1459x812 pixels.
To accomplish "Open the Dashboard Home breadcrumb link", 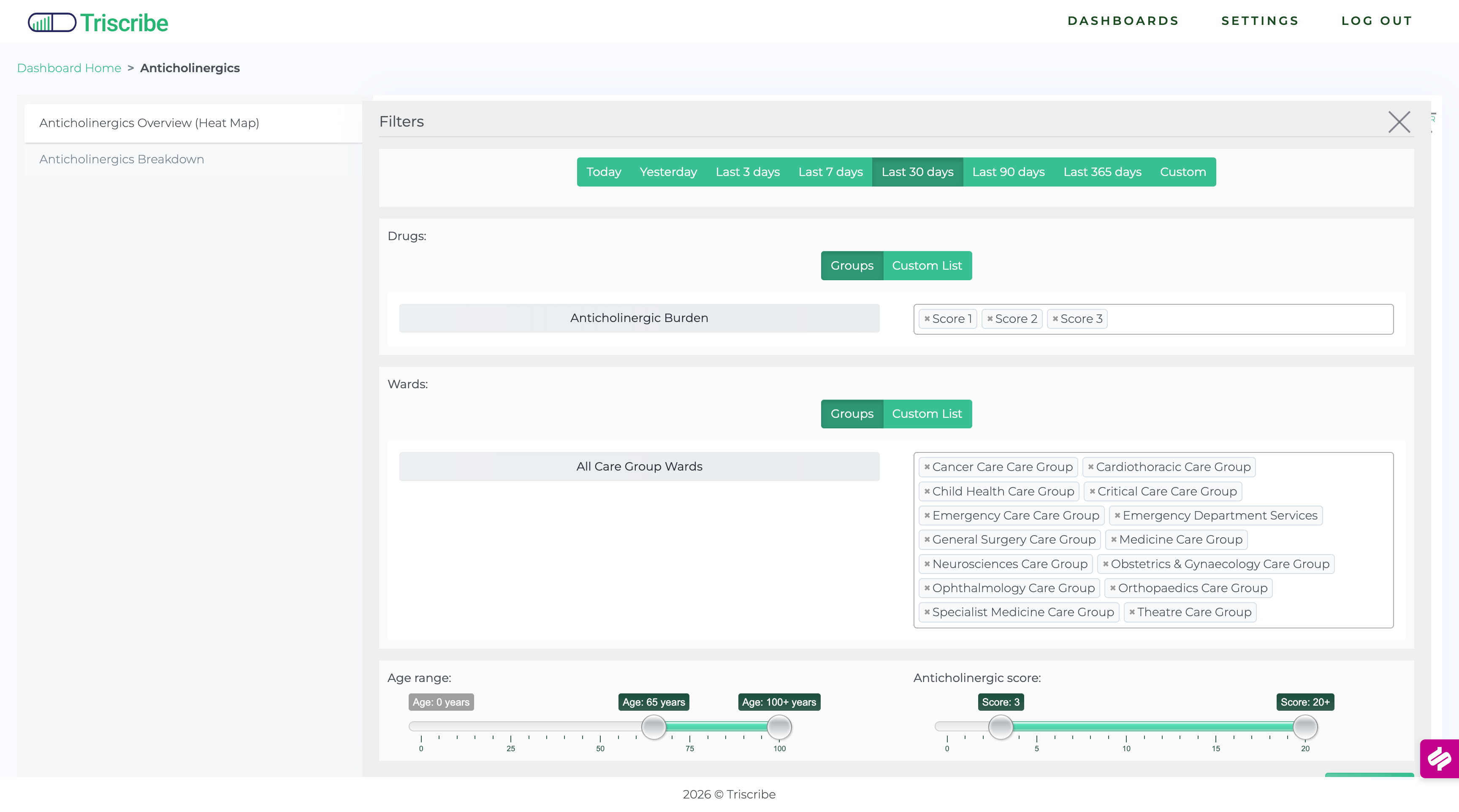I will pyautogui.click(x=69, y=68).
